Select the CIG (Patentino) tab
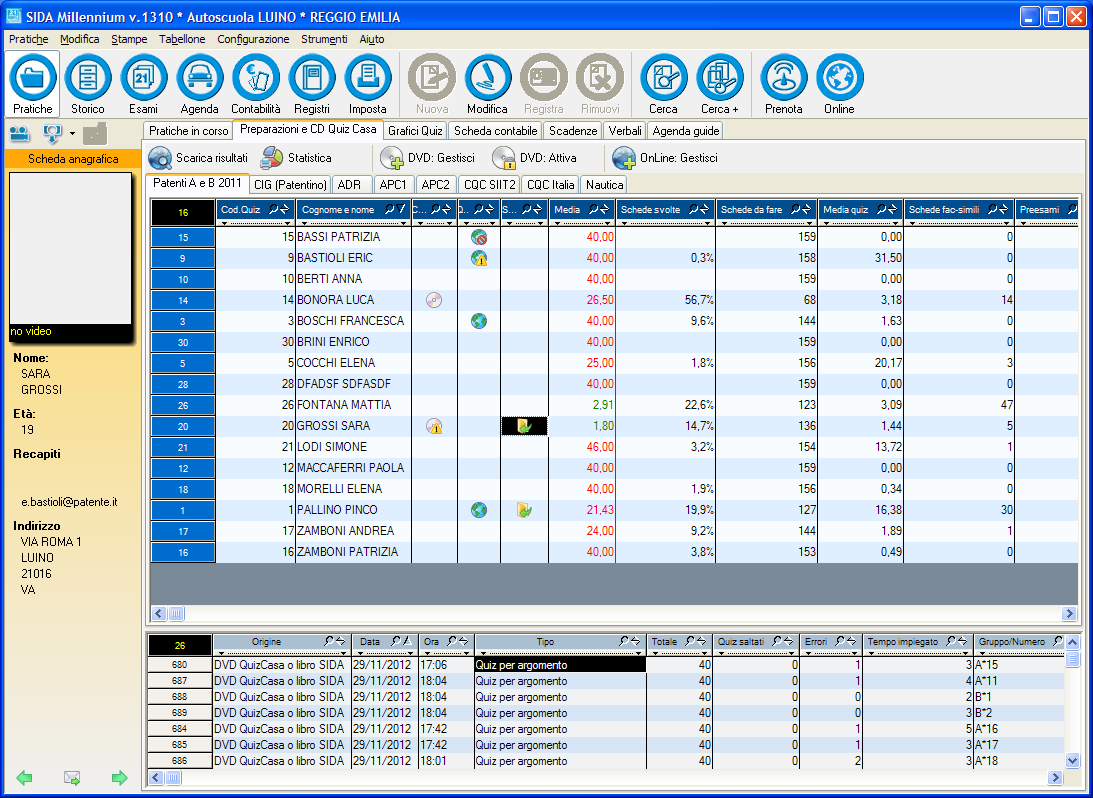 [x=290, y=185]
